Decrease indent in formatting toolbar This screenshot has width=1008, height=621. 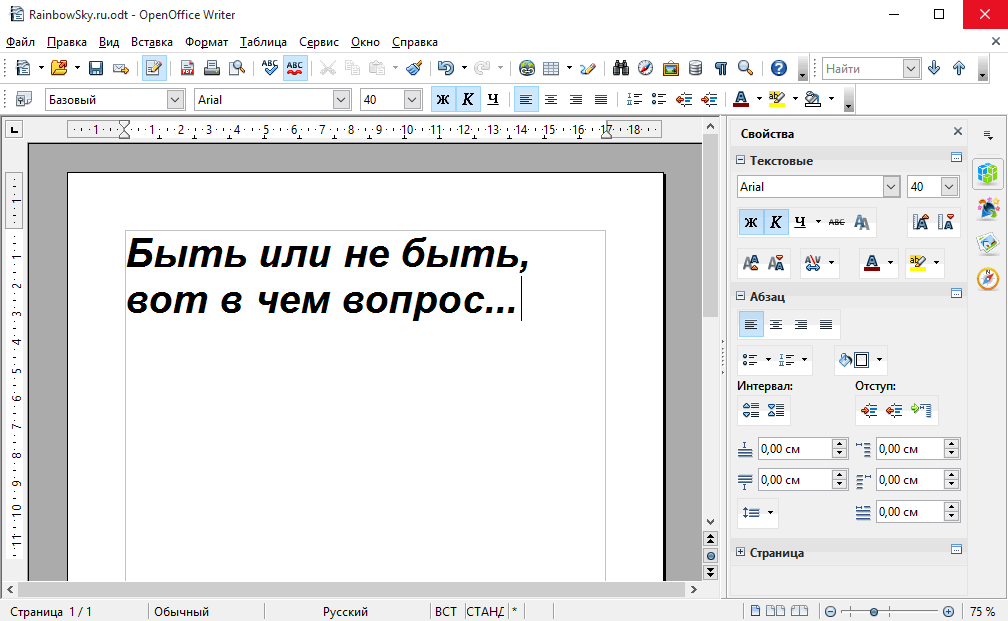[684, 99]
